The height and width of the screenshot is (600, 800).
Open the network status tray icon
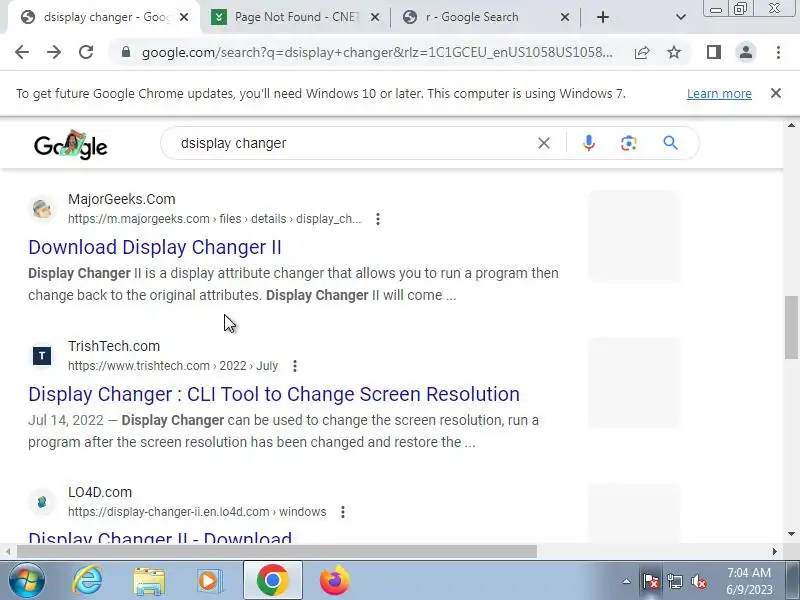[674, 581]
